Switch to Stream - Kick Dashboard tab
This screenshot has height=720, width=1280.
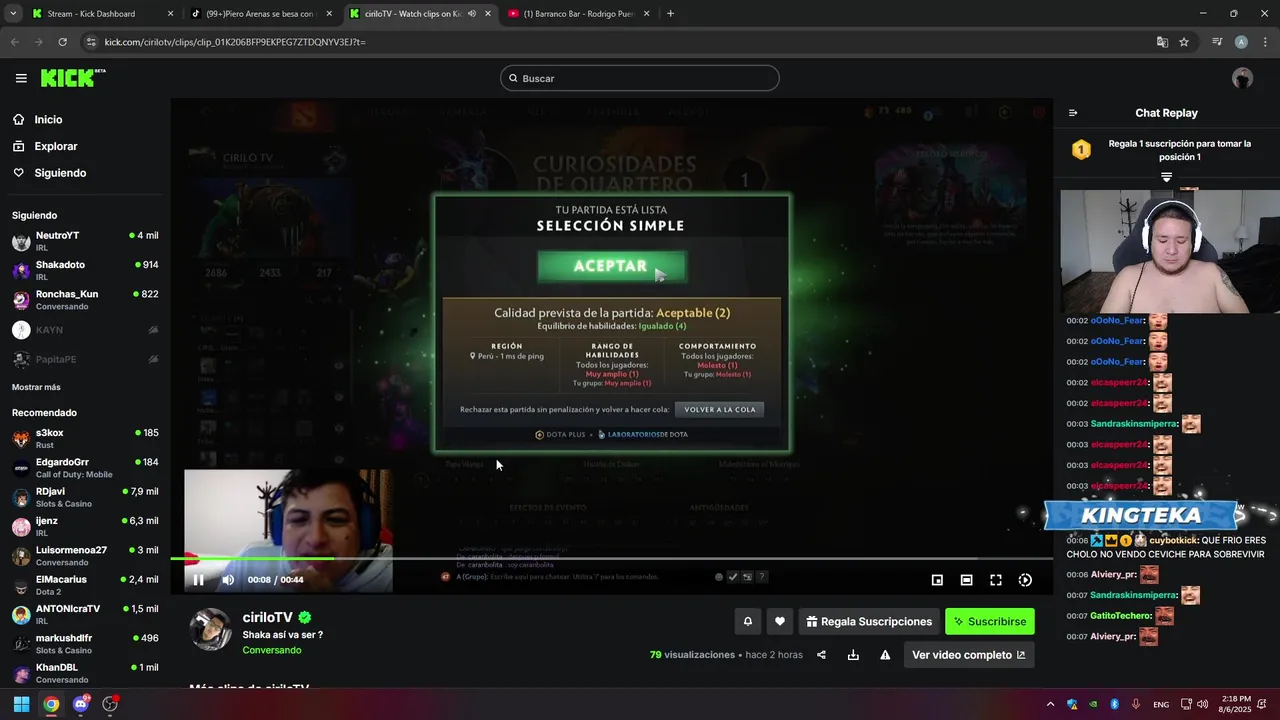pyautogui.click(x=100, y=14)
